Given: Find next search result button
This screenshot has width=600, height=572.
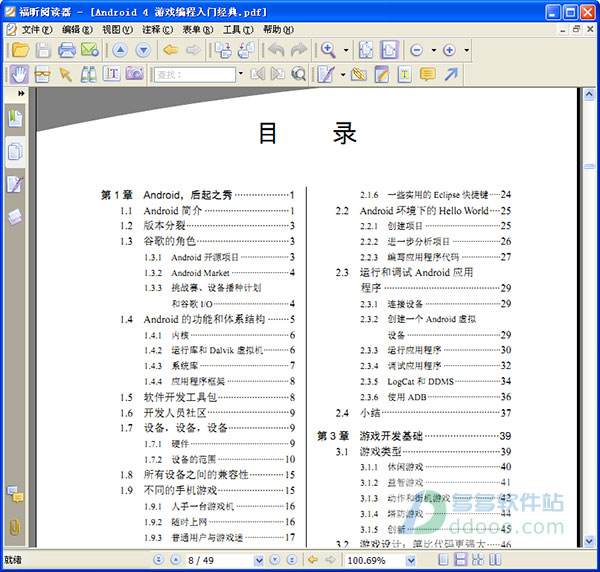Looking at the screenshot, I should pyautogui.click(x=278, y=74).
